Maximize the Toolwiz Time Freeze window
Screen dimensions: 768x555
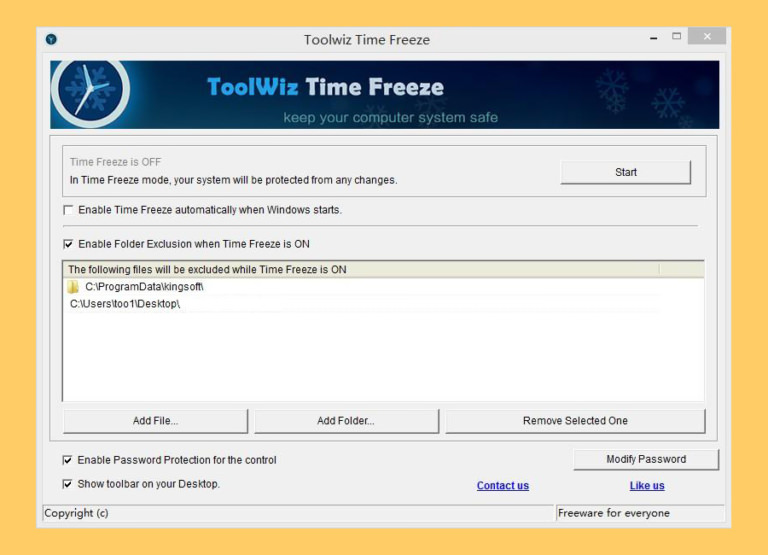coord(676,36)
